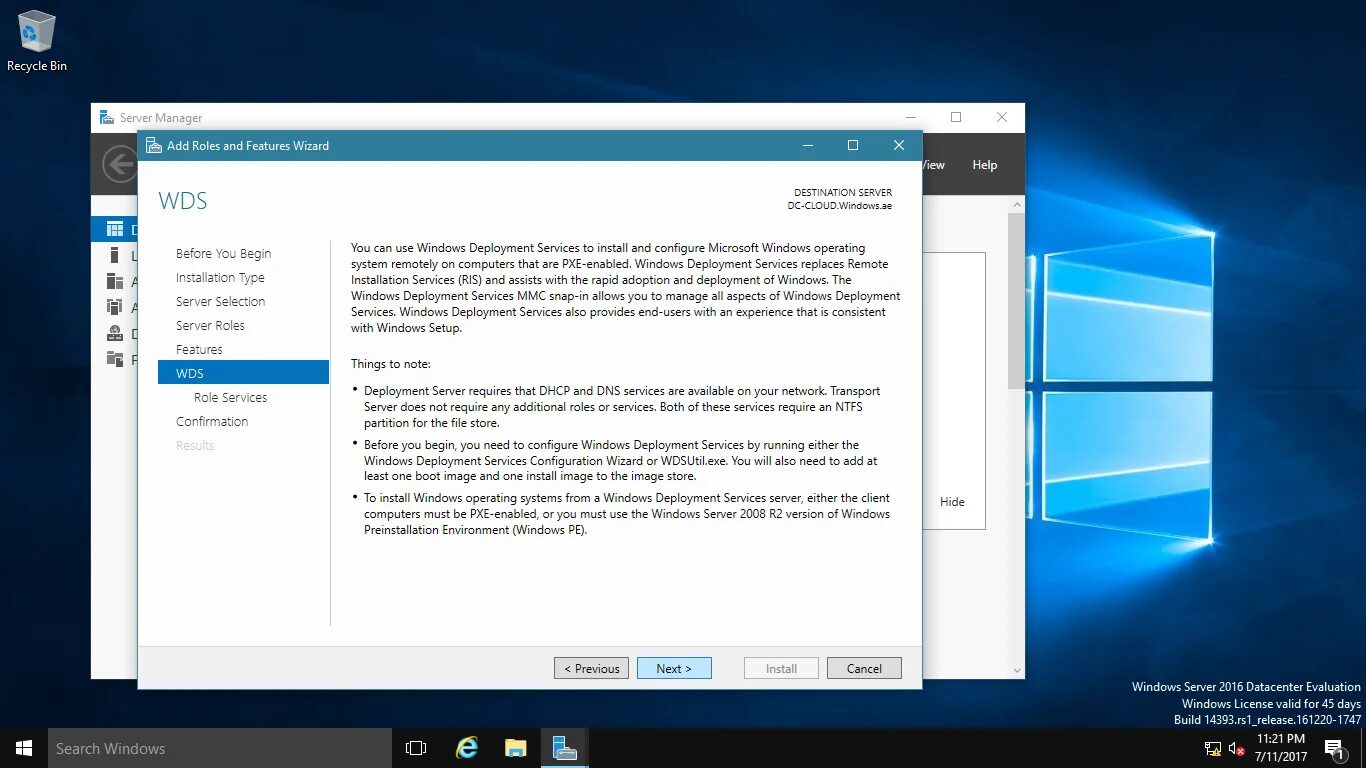Open Task View in the taskbar
This screenshot has height=768, width=1366.
[416, 748]
